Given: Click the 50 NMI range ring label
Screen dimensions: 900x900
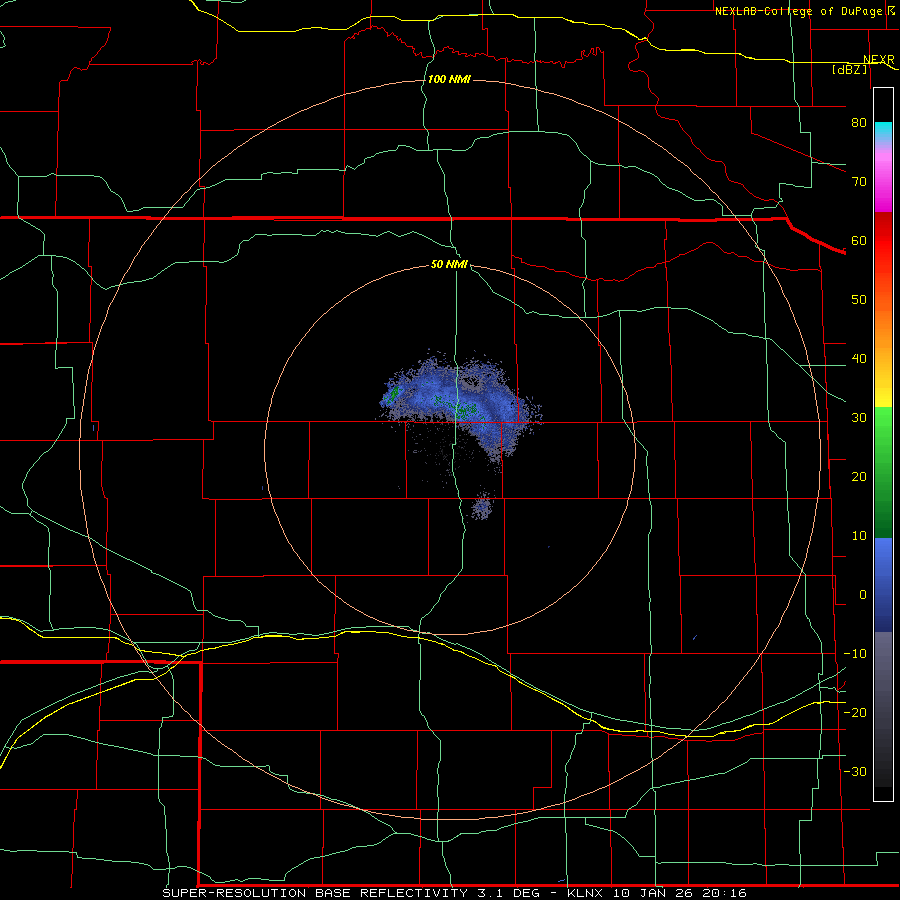Looking at the screenshot, I should pyautogui.click(x=449, y=265).
